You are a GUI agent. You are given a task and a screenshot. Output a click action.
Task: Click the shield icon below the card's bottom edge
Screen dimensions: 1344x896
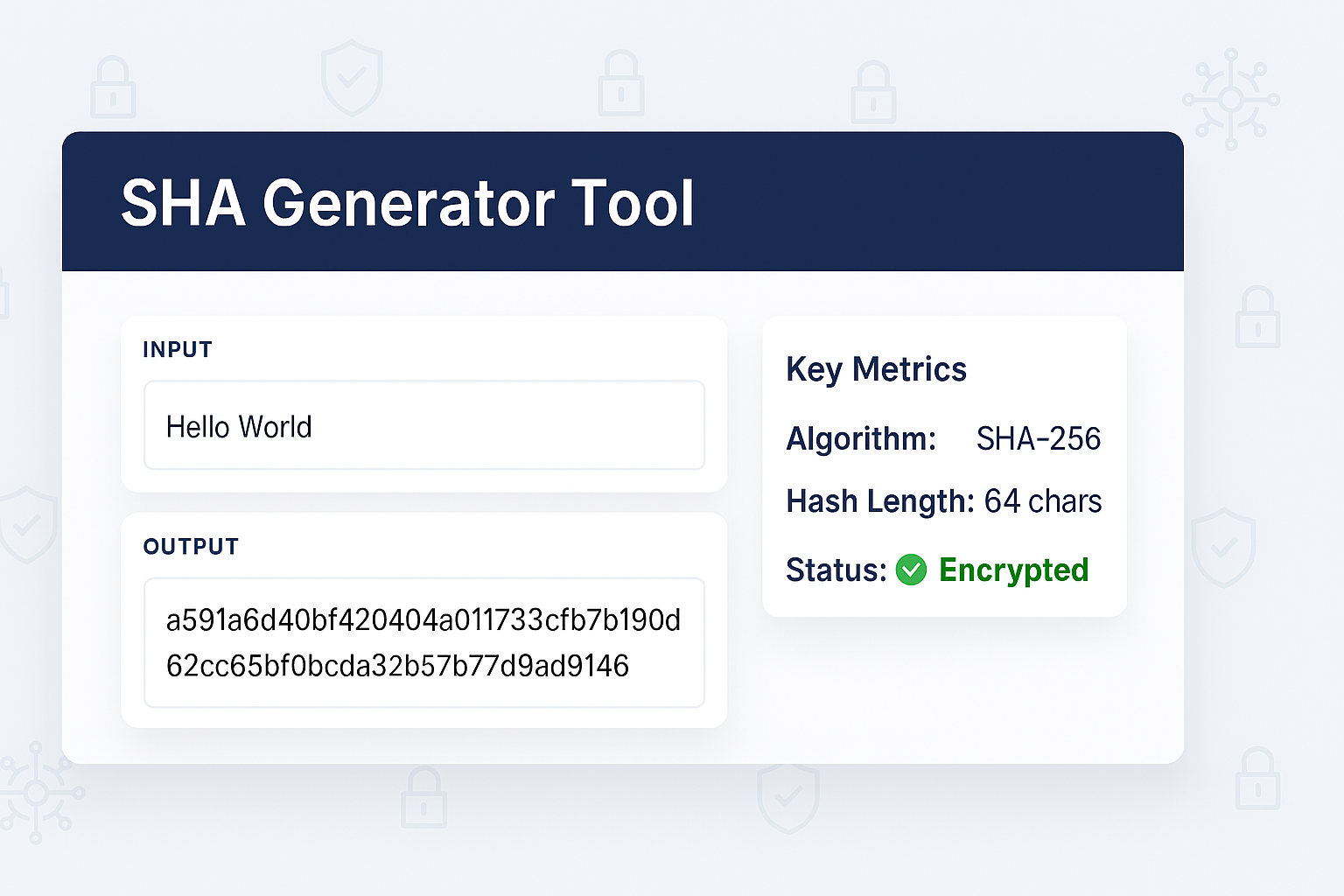788,797
